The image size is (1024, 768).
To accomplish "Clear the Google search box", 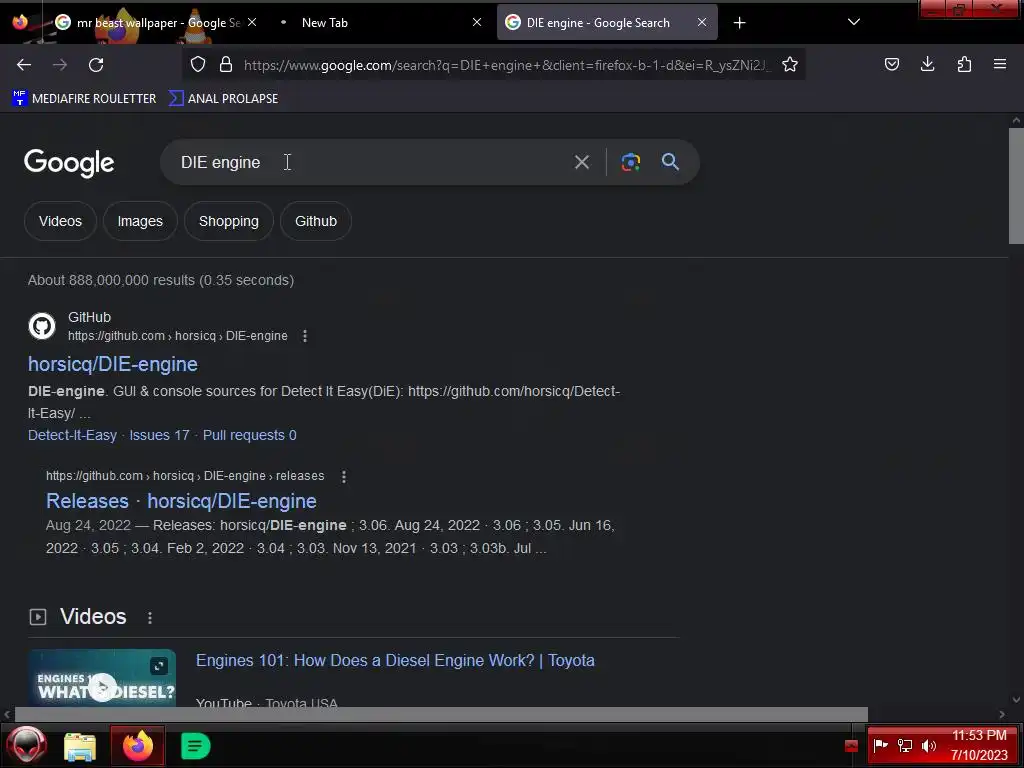I will [581, 162].
